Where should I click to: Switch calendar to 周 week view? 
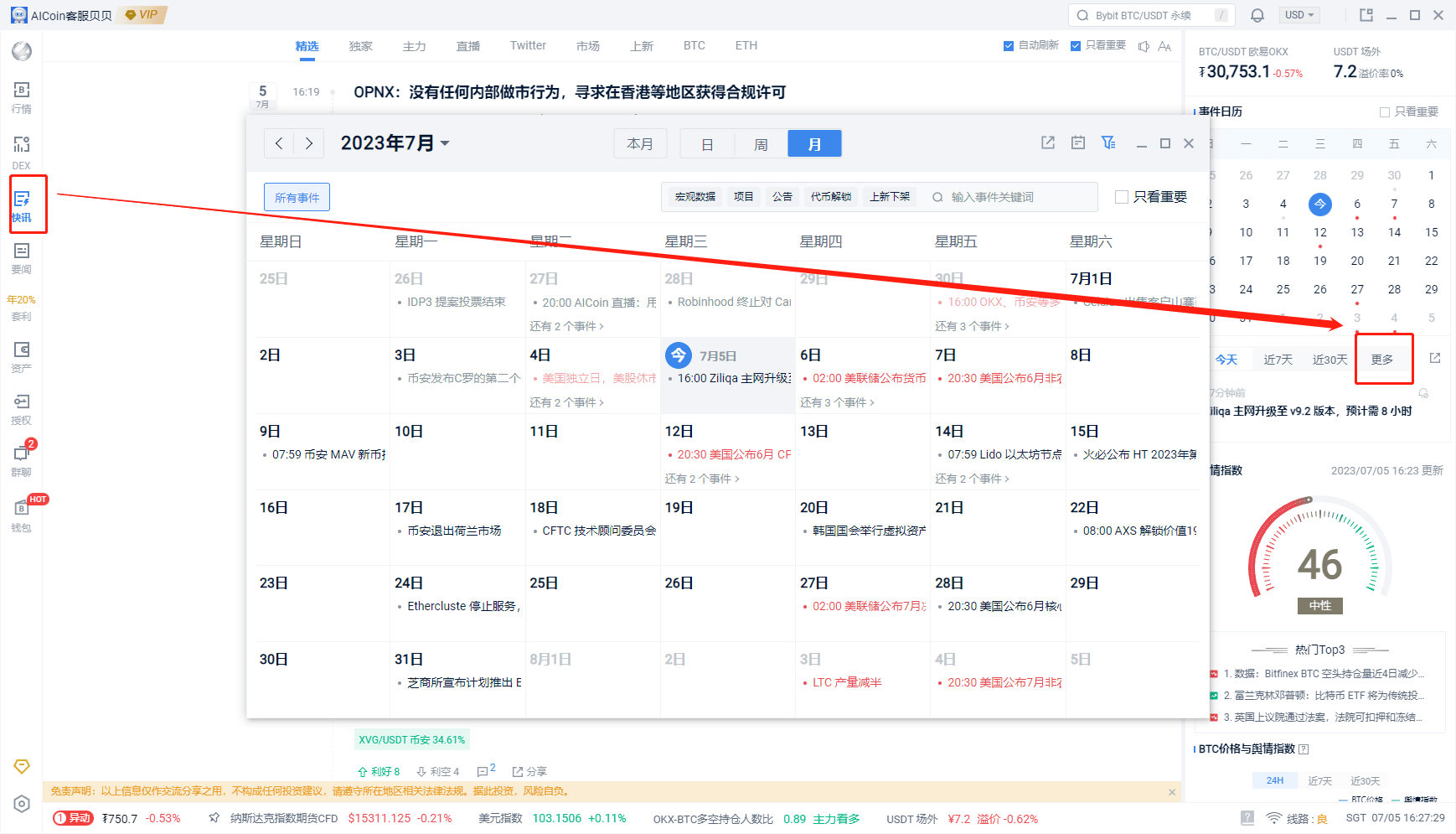(761, 144)
